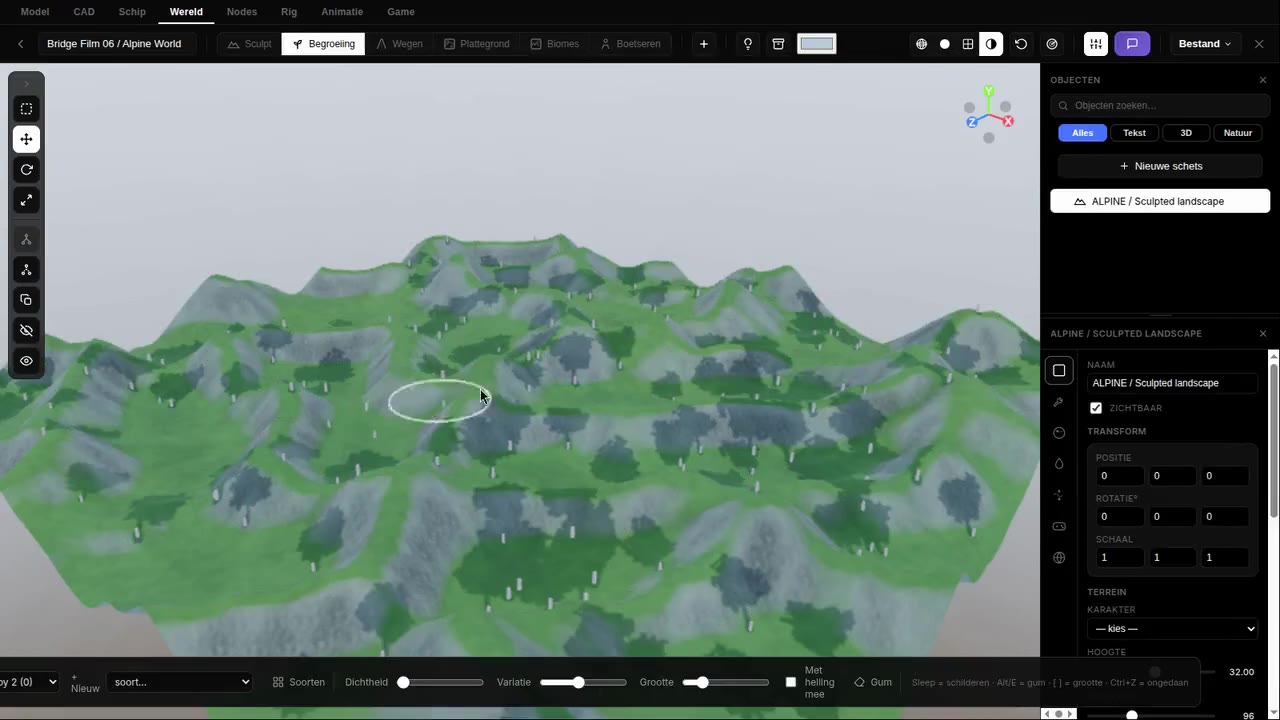Select solid white circle shading mode
The height and width of the screenshot is (720, 1280).
945,44
